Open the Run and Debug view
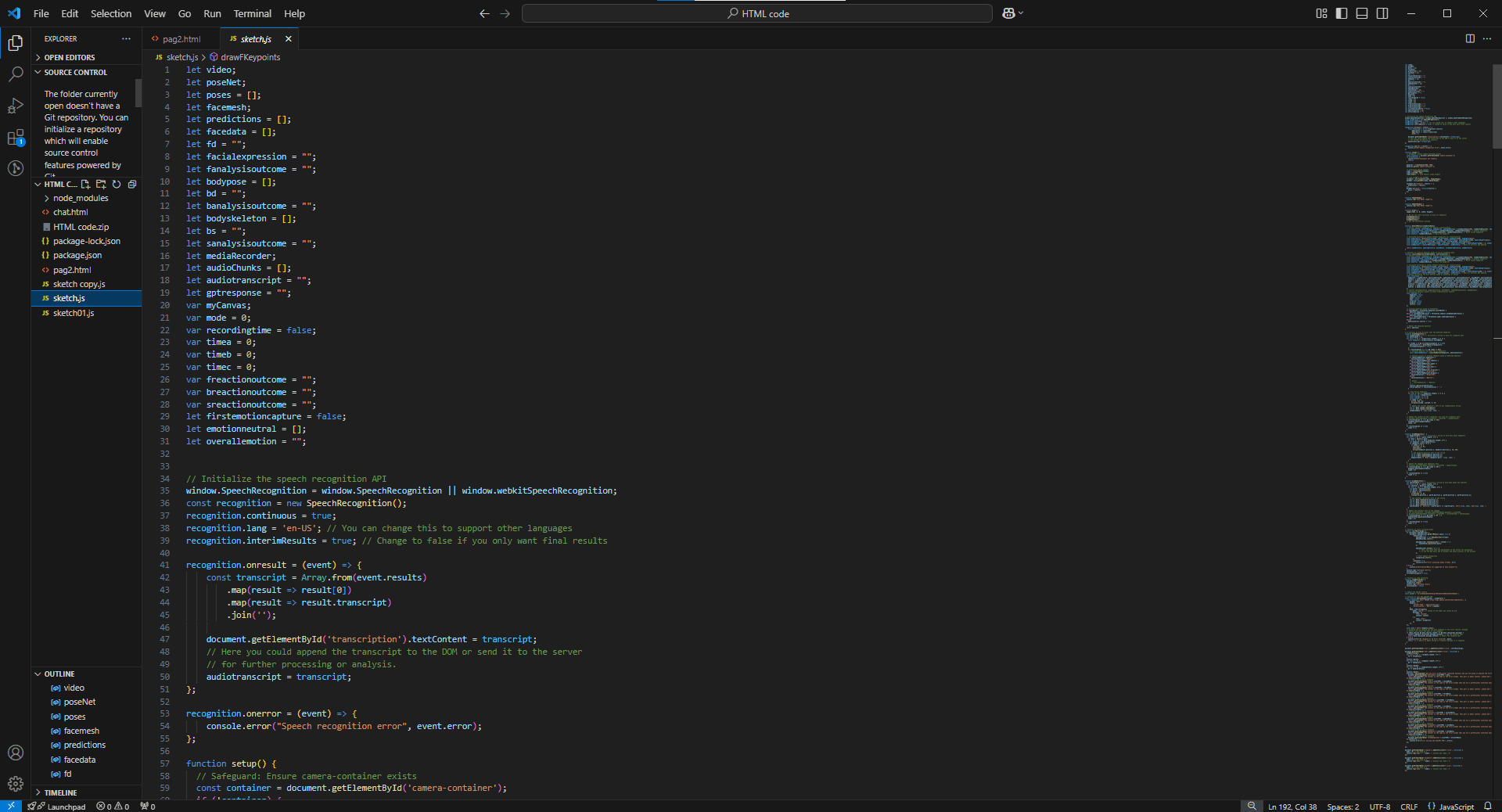 coord(15,106)
